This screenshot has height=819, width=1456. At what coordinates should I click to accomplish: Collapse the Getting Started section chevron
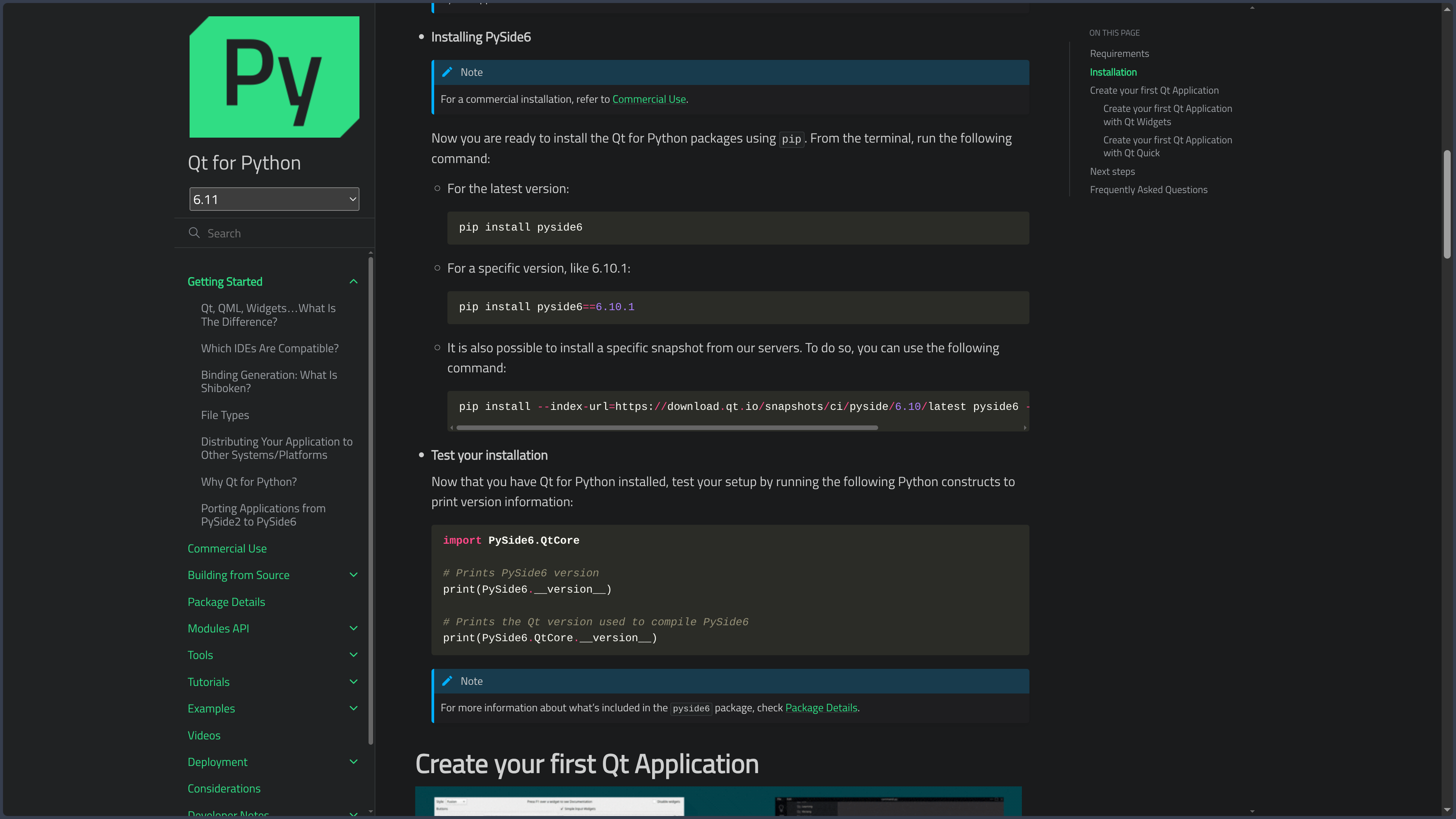[354, 281]
